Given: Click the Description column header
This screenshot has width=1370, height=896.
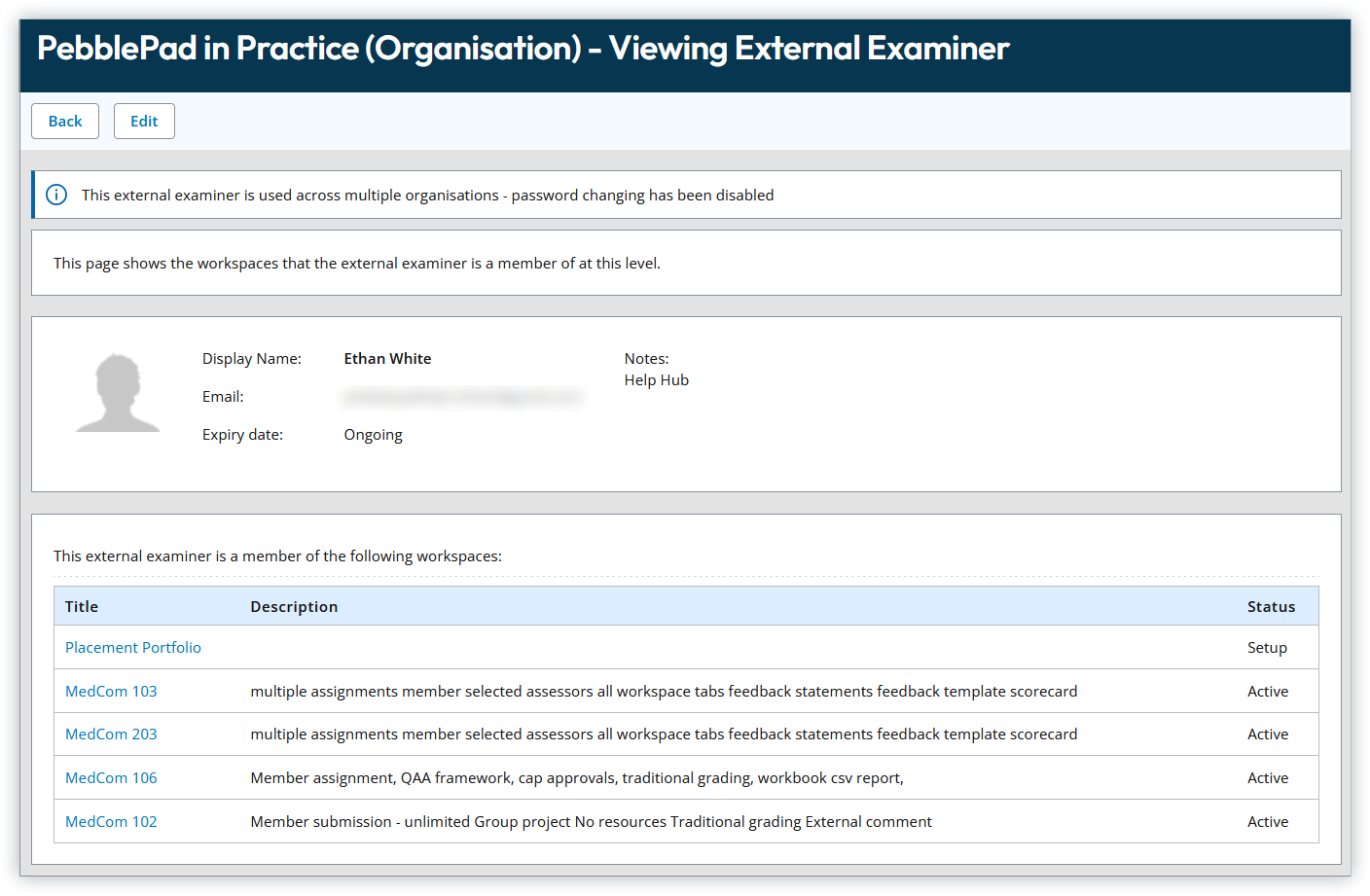Looking at the screenshot, I should pyautogui.click(x=294, y=607).
